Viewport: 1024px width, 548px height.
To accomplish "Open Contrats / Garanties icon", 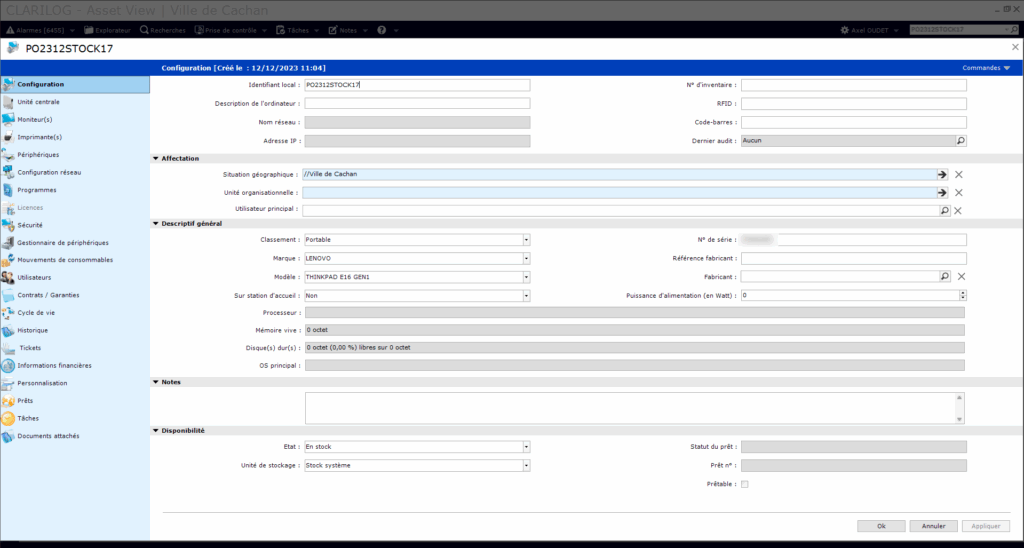I will (x=8, y=295).
